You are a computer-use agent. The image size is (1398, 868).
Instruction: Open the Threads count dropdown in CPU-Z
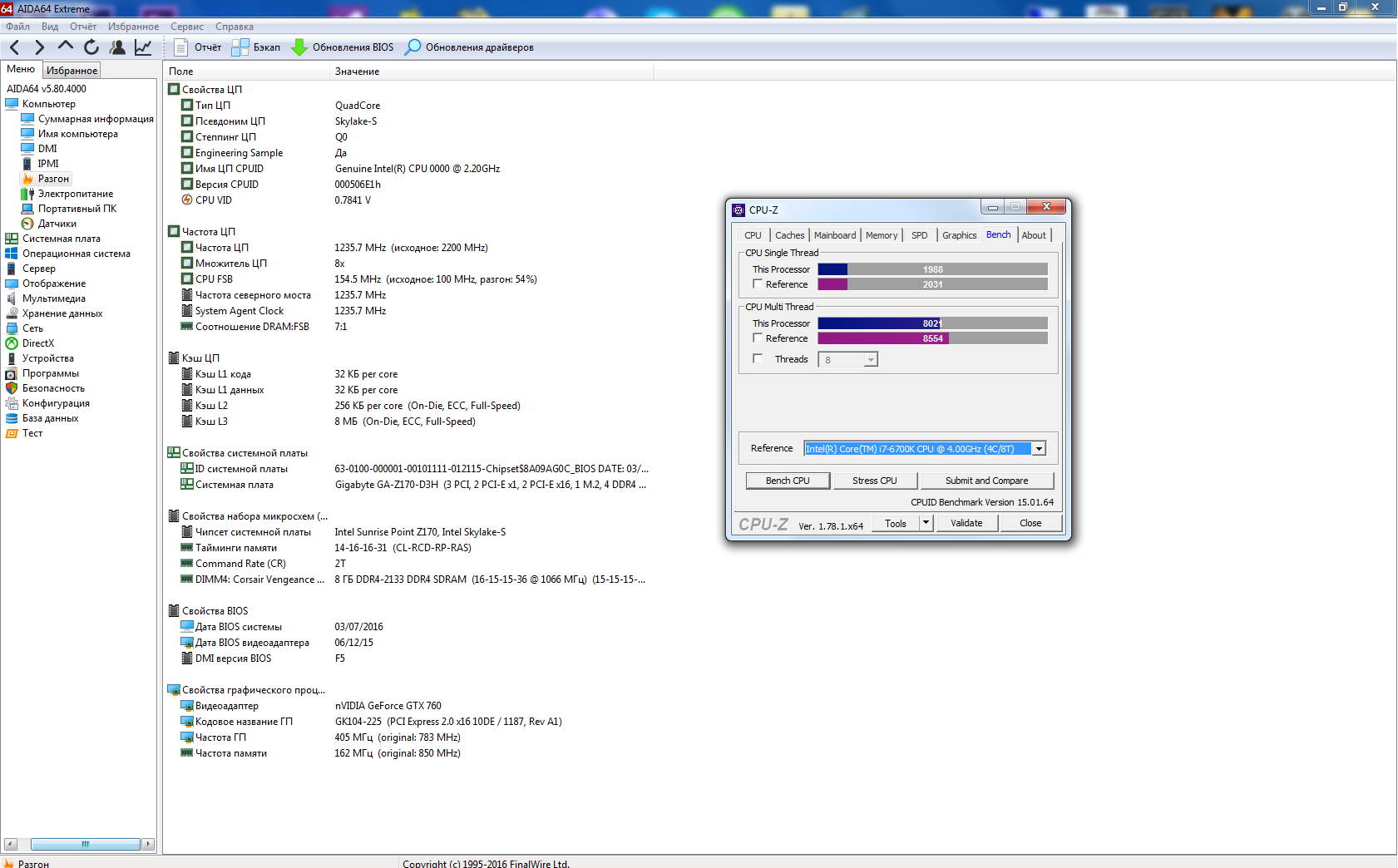pyautogui.click(x=870, y=360)
